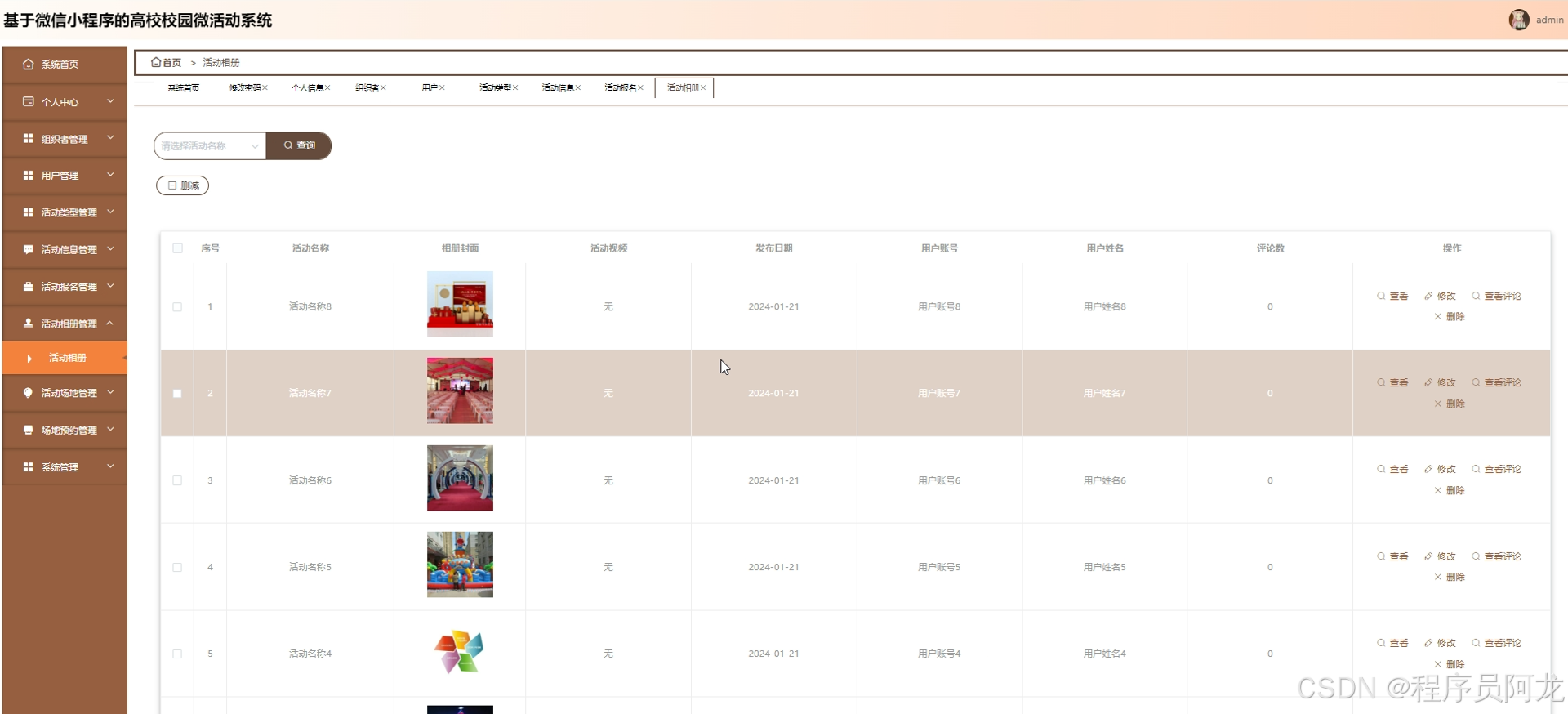Collapse 活动相册管理 menu chevron
Screen dimensions: 1568x714
(110, 323)
